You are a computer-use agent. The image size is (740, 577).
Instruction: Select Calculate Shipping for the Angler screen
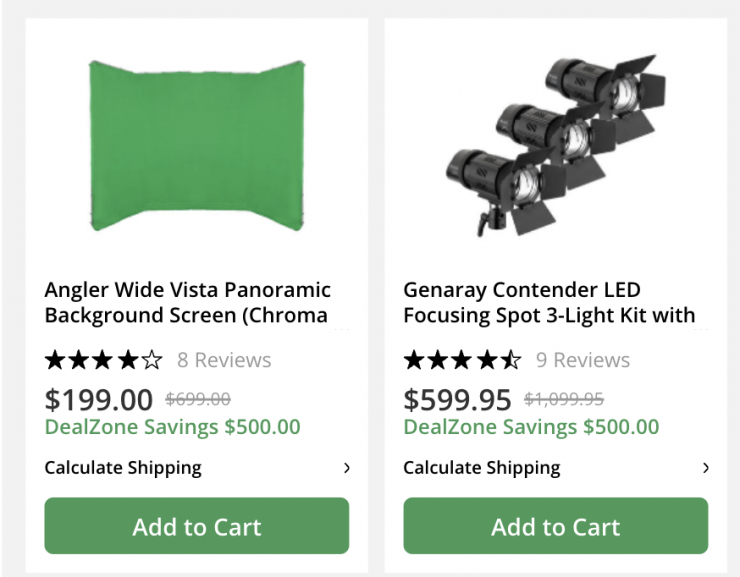pos(123,468)
